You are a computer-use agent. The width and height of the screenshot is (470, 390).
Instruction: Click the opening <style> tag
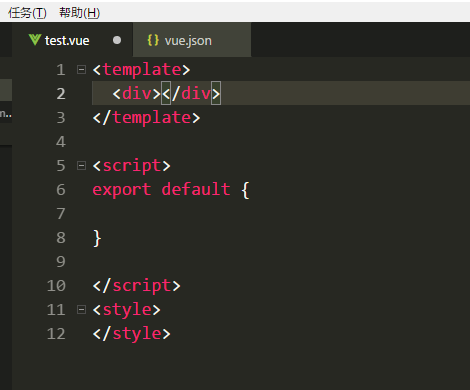coord(126,310)
